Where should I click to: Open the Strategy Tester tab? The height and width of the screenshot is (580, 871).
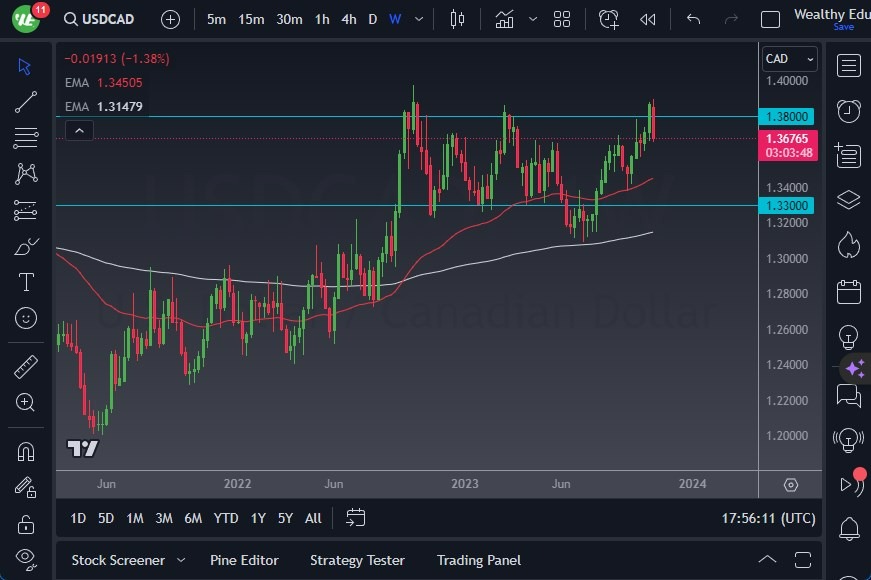coord(357,560)
